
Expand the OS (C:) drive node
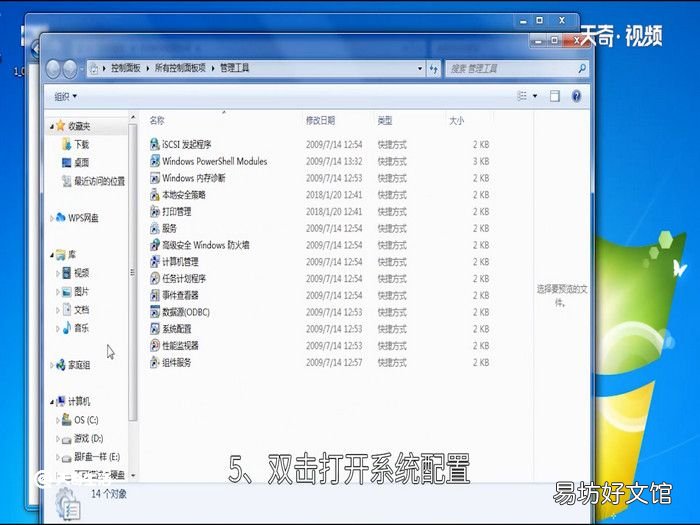[x=58, y=420]
